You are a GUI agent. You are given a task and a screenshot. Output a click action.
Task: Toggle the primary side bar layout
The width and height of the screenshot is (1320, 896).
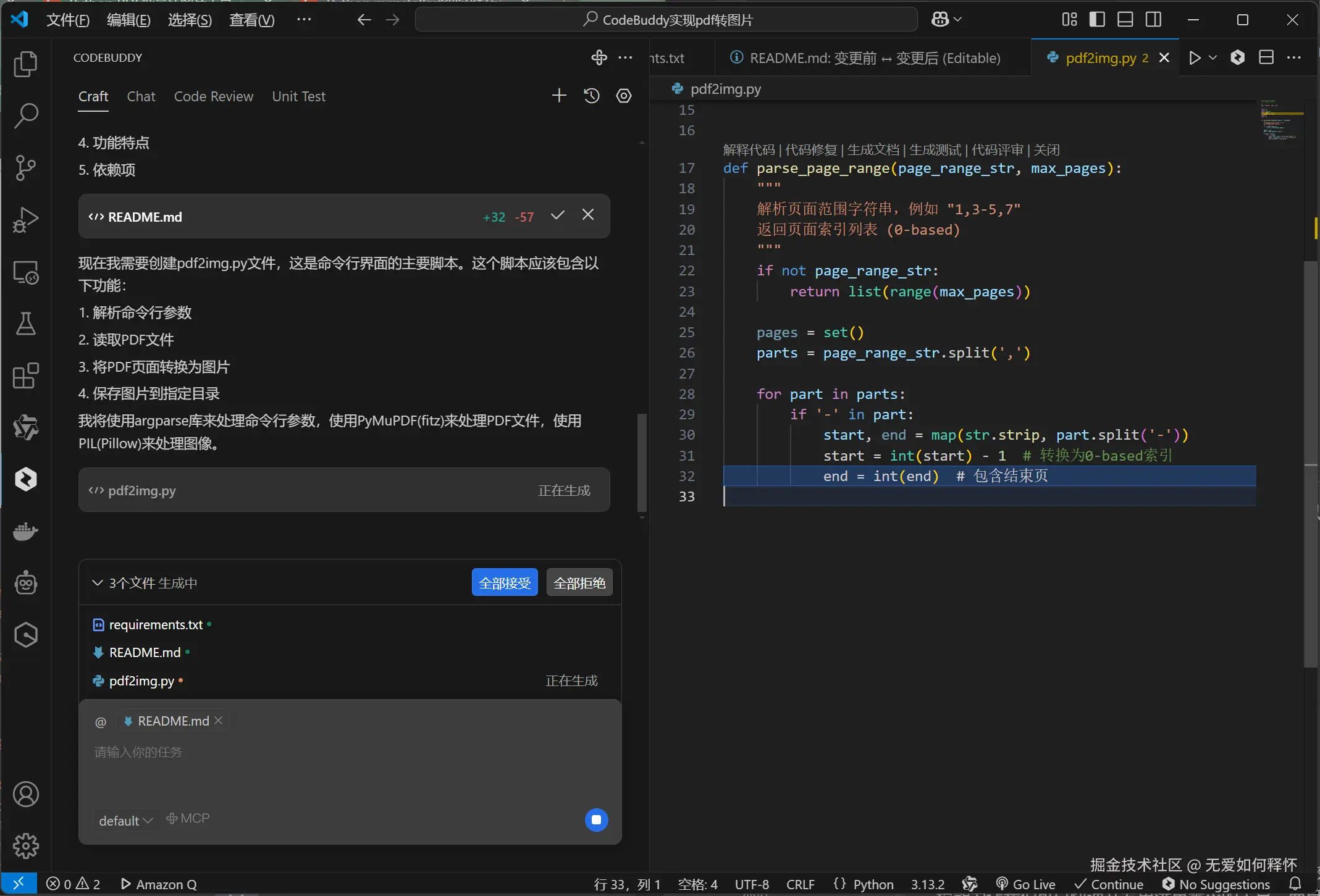[x=1097, y=20]
